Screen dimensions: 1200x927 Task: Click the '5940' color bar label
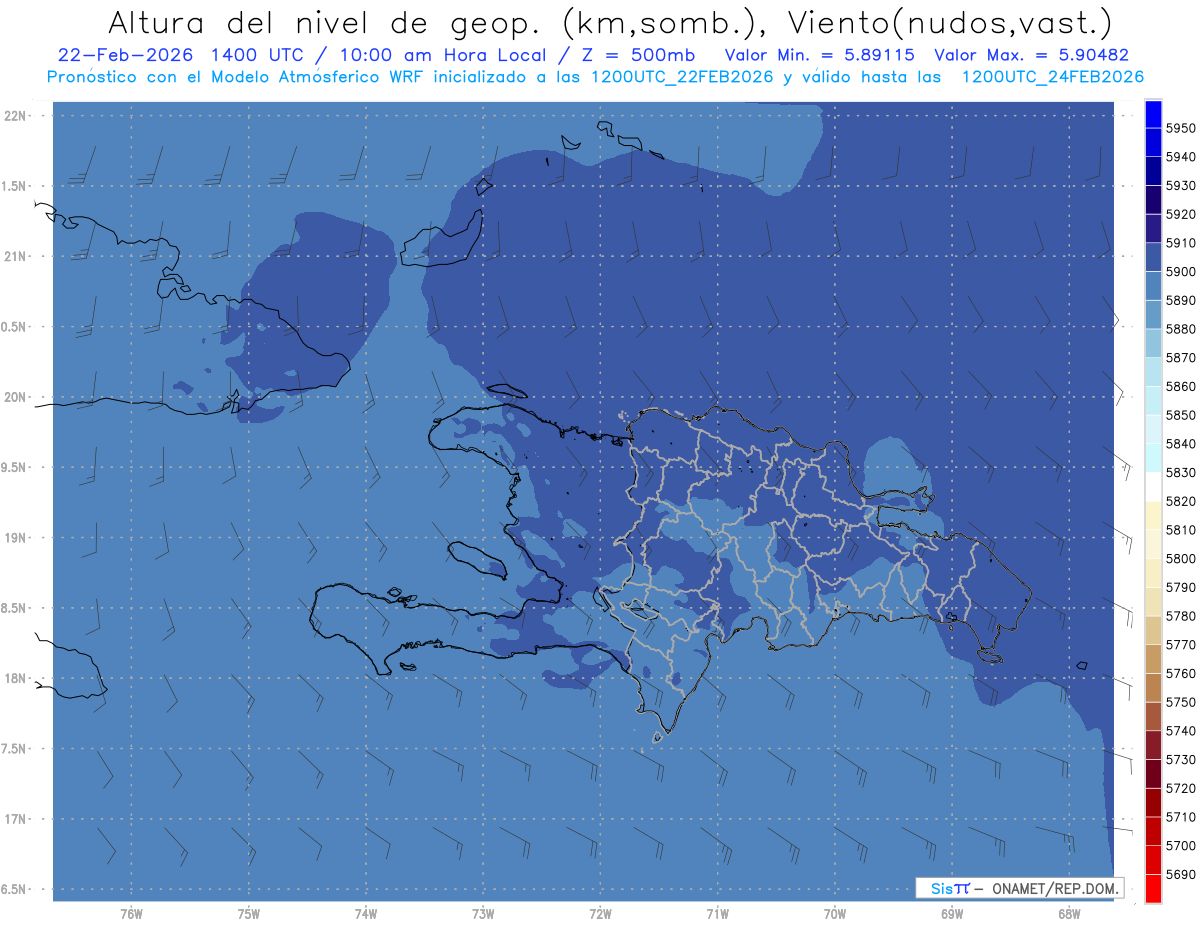tap(1180, 157)
